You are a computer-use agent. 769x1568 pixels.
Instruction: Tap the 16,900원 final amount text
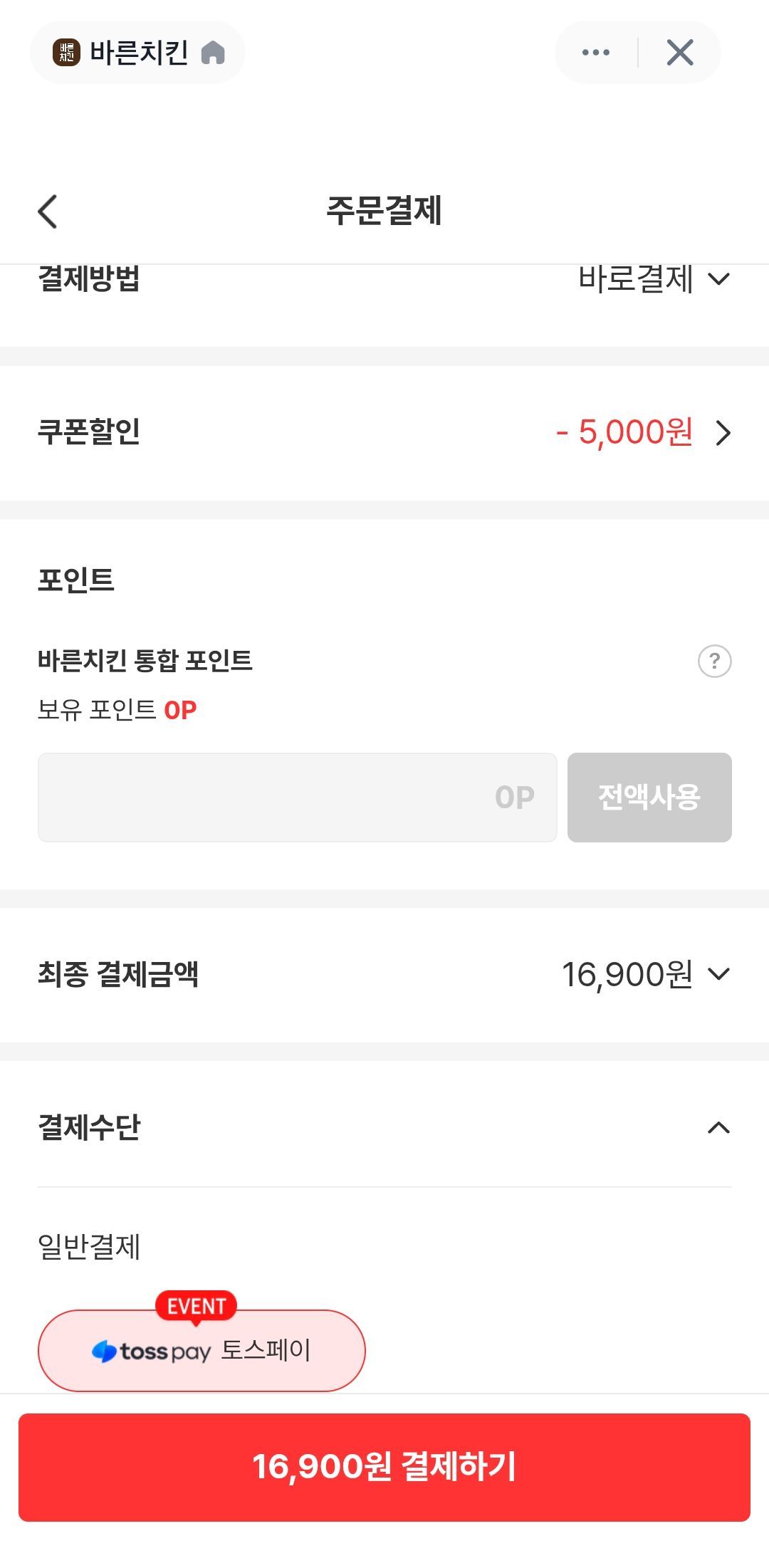tap(627, 974)
